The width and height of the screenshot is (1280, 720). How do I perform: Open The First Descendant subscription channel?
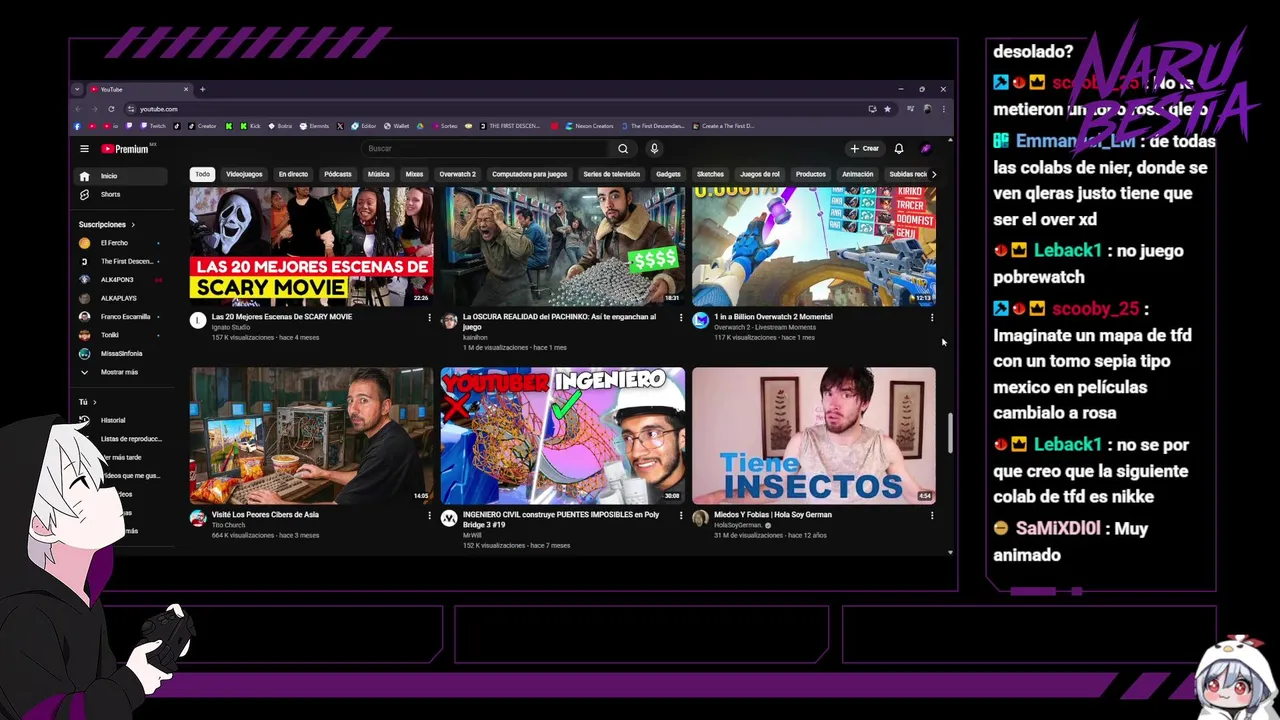121,262
